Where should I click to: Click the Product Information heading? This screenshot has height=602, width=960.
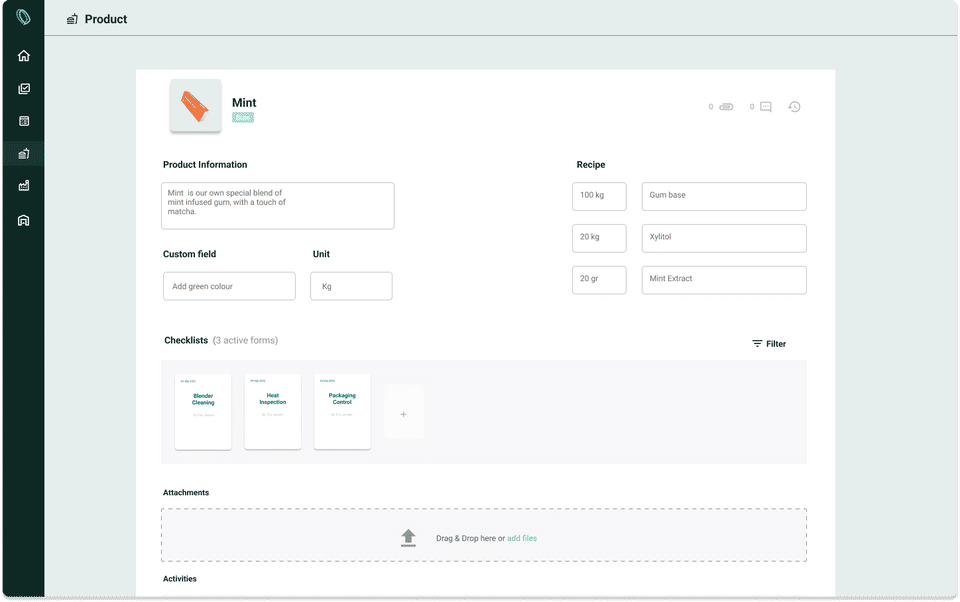pos(205,165)
